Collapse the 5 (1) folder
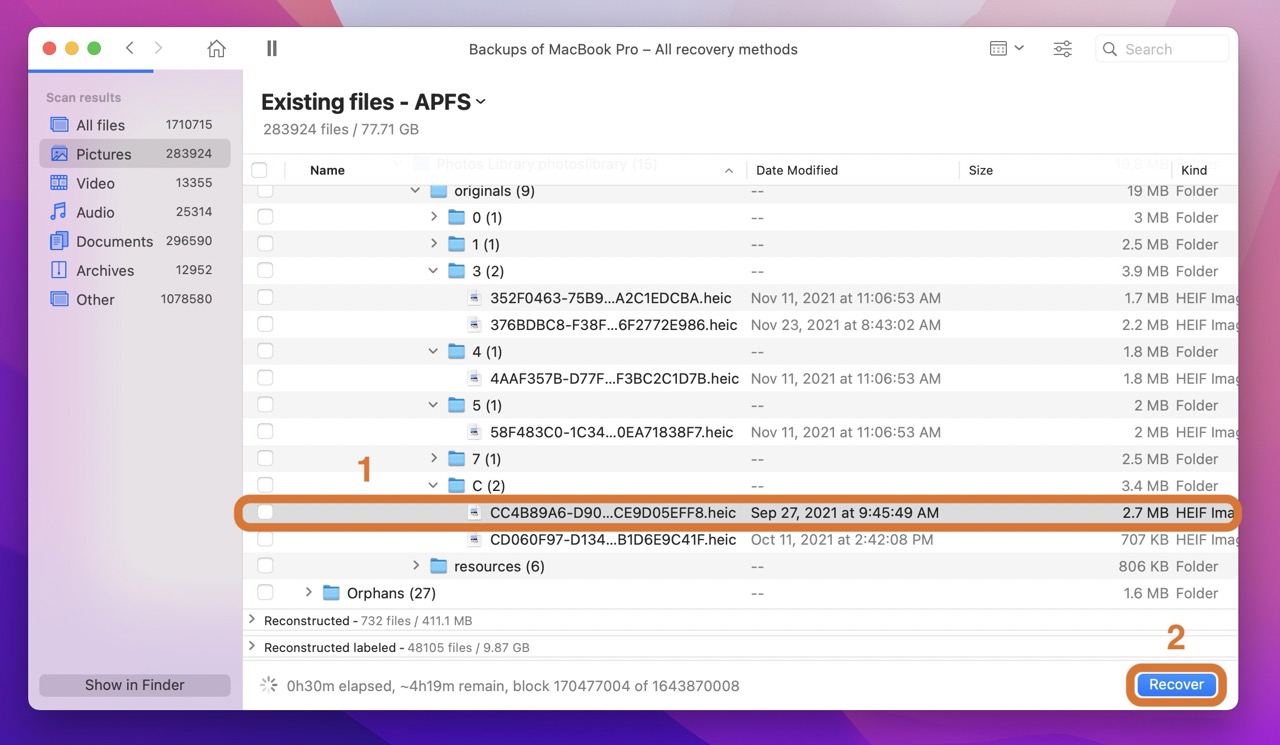Screen dimensions: 1280x745 pos(433,405)
